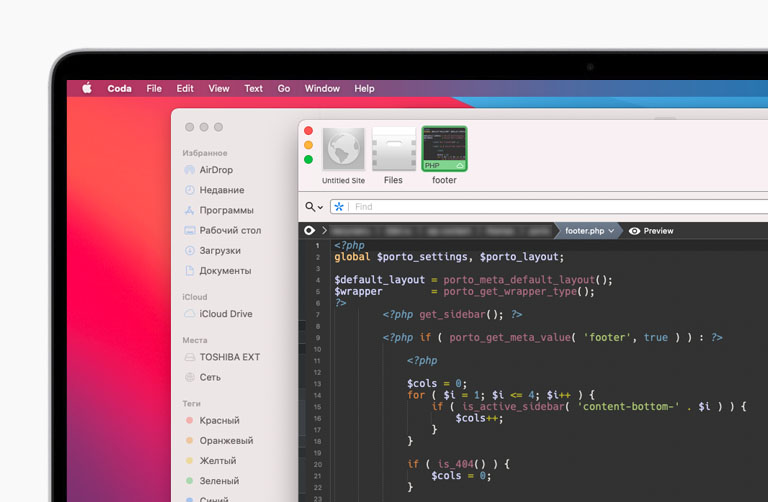Open Сеть in Finder sidebar
768x502 pixels.
(x=210, y=377)
